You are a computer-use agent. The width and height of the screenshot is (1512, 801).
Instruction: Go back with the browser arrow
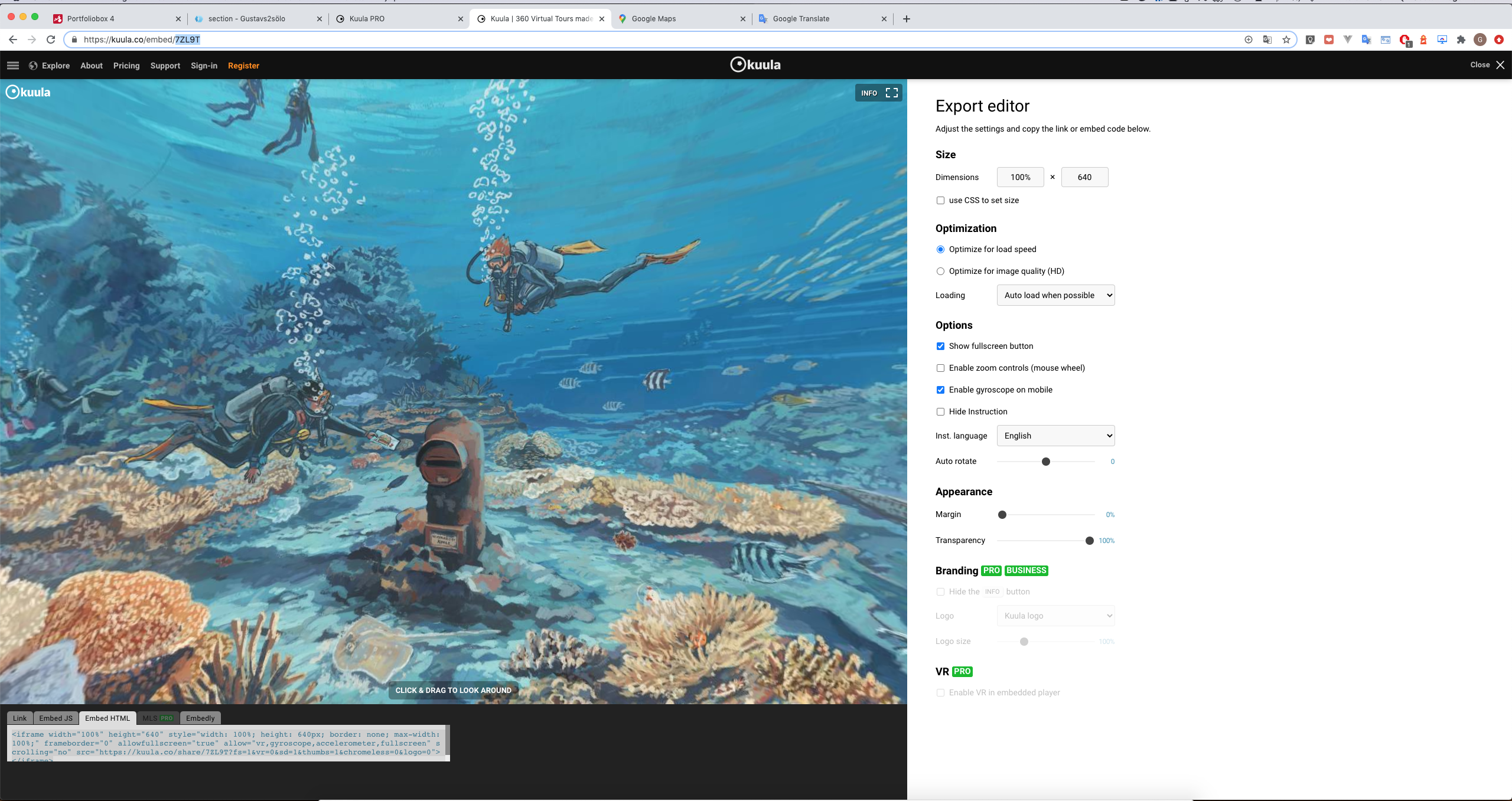[x=13, y=40]
